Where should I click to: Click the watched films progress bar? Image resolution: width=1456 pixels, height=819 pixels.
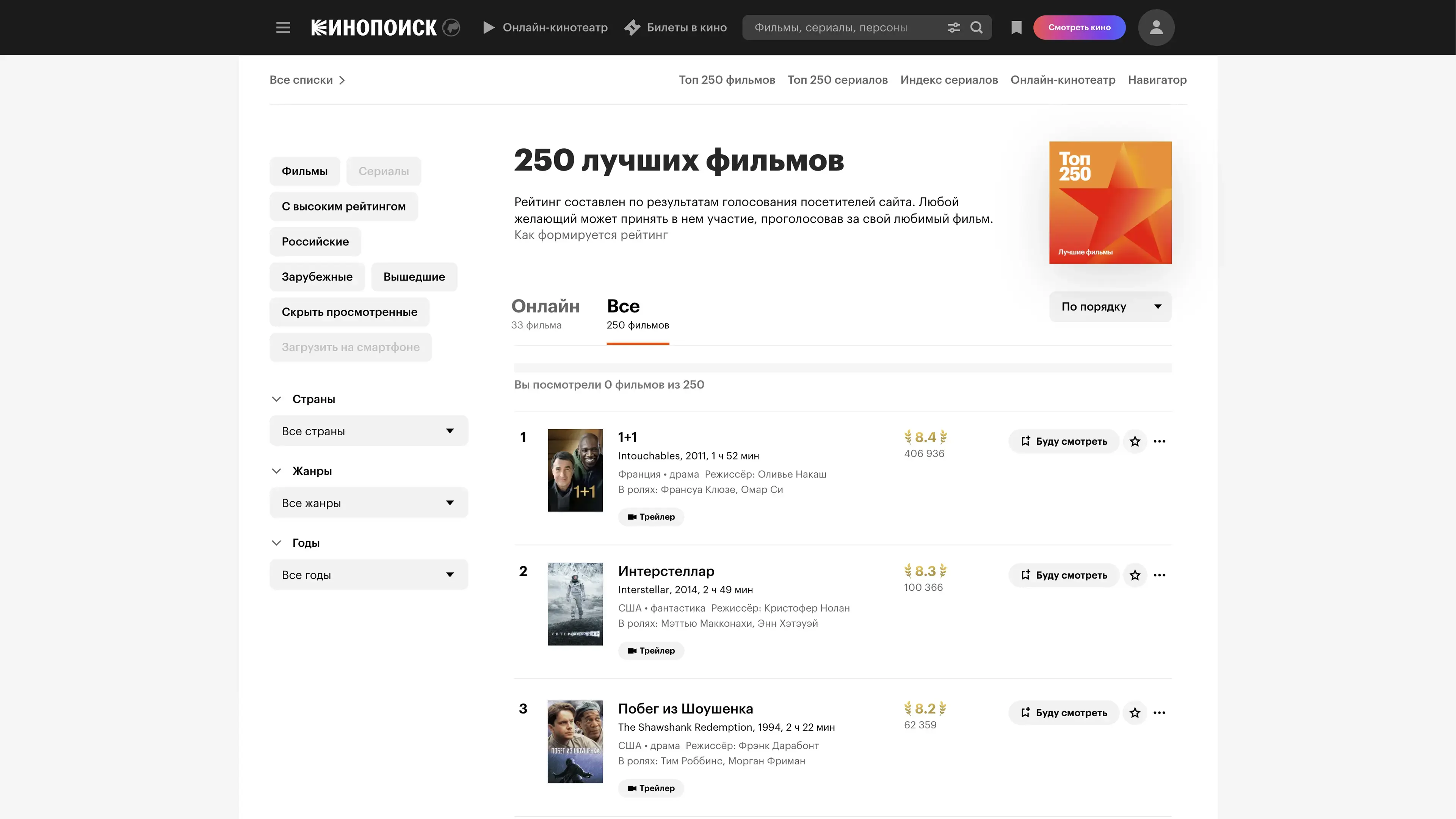[x=842, y=368]
